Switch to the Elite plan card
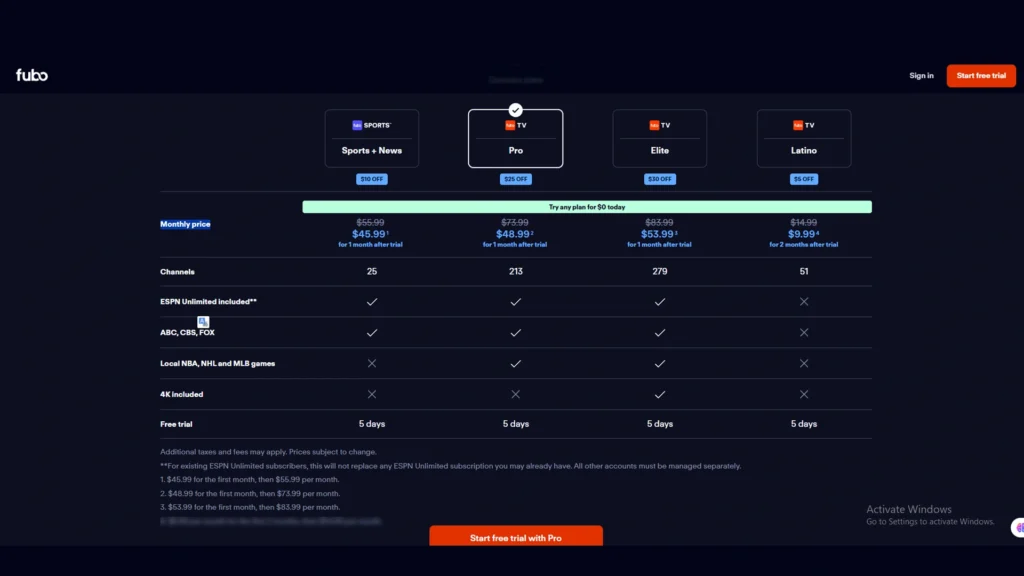Viewport: 1024px width, 576px height. pos(659,138)
